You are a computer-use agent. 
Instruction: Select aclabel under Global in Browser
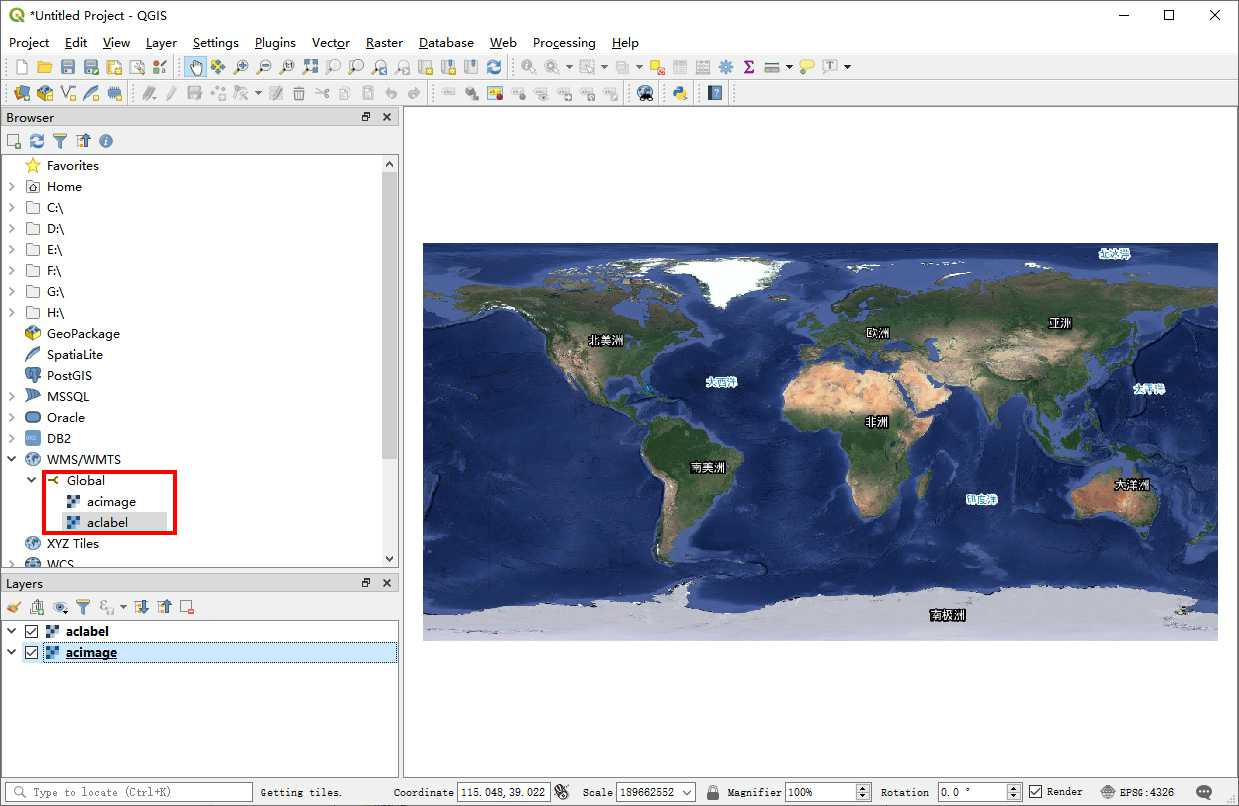[x=107, y=522]
